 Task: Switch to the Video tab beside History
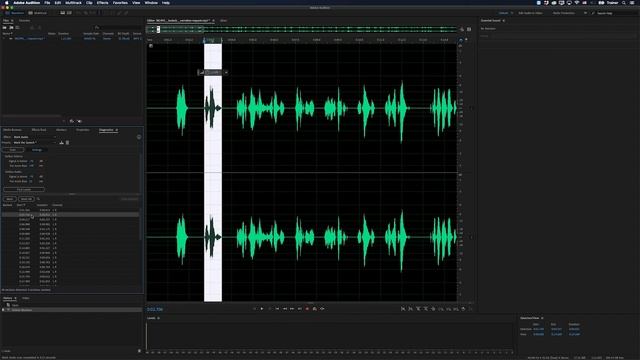(x=25, y=298)
